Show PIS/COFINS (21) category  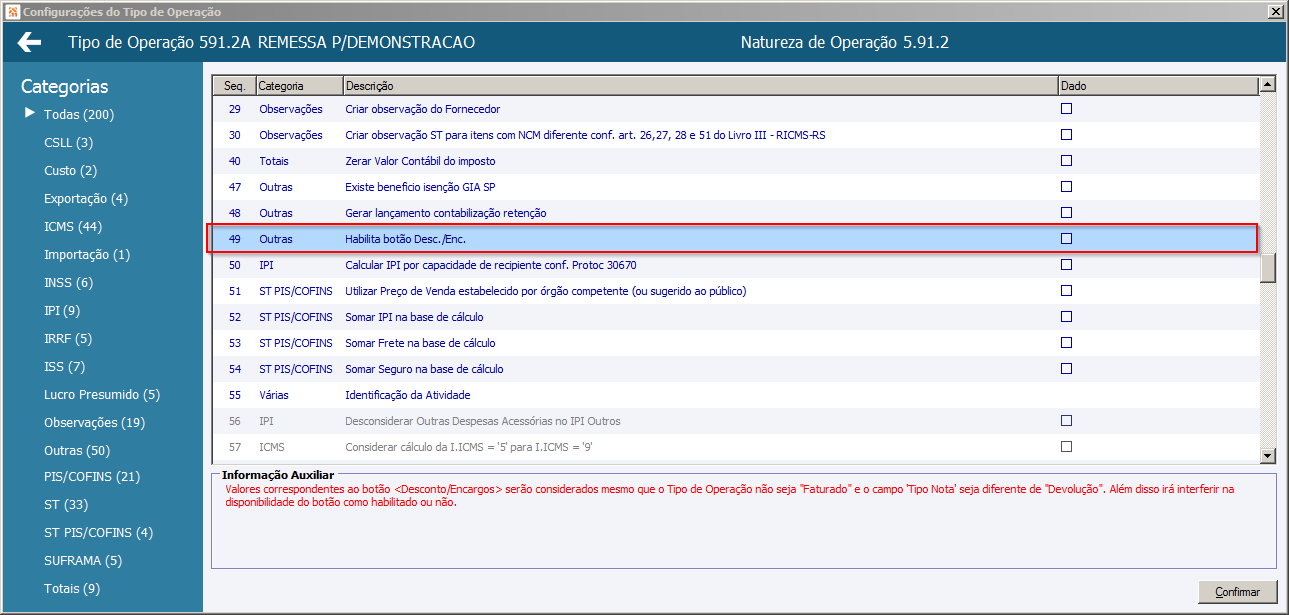tap(92, 476)
